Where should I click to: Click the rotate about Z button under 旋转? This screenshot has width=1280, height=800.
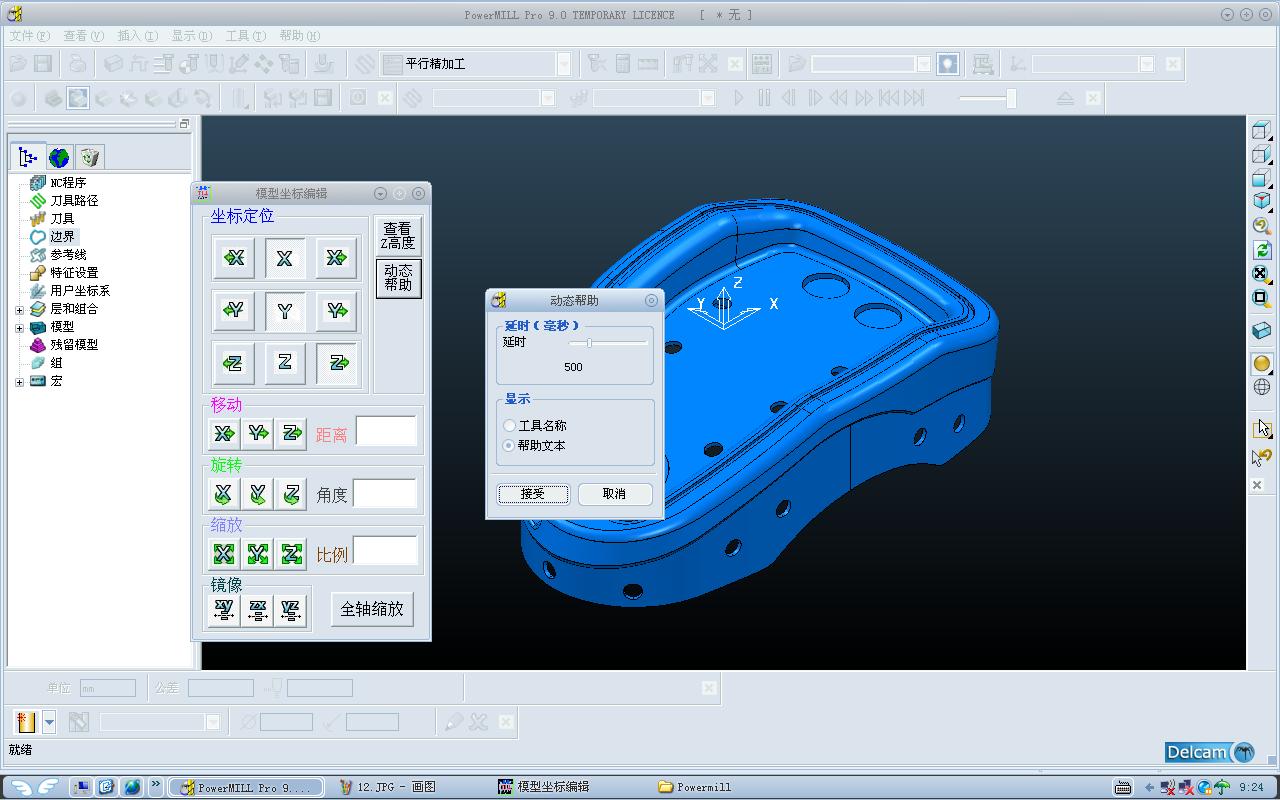coord(292,493)
